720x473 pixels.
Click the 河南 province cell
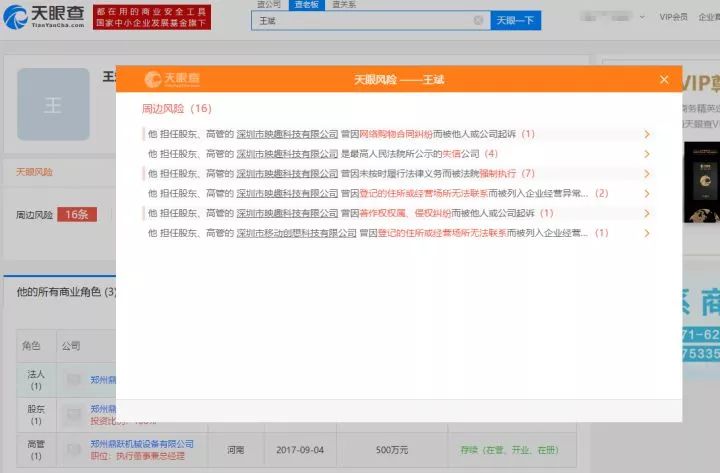click(x=236, y=450)
